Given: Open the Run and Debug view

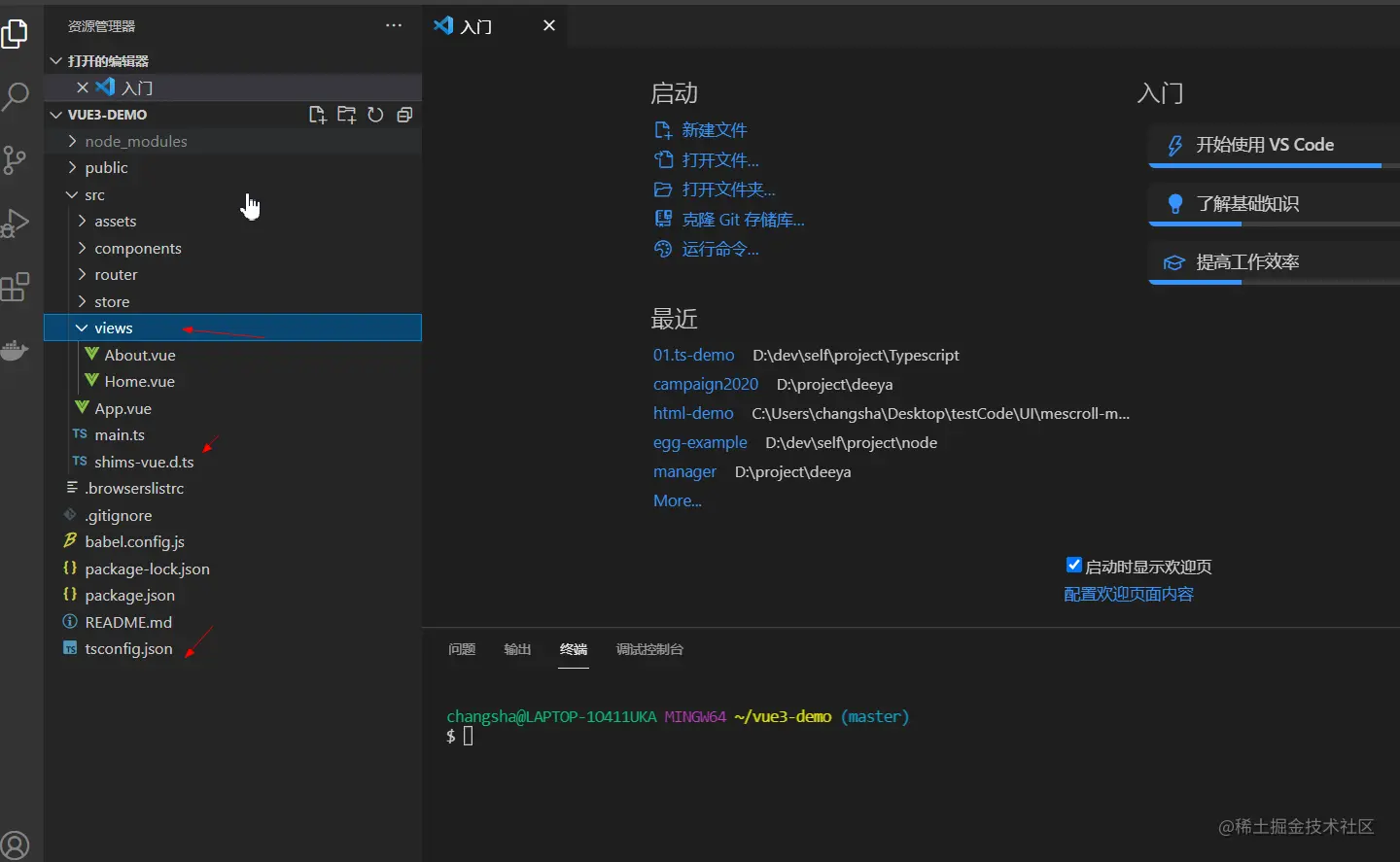Looking at the screenshot, I should tap(15, 223).
